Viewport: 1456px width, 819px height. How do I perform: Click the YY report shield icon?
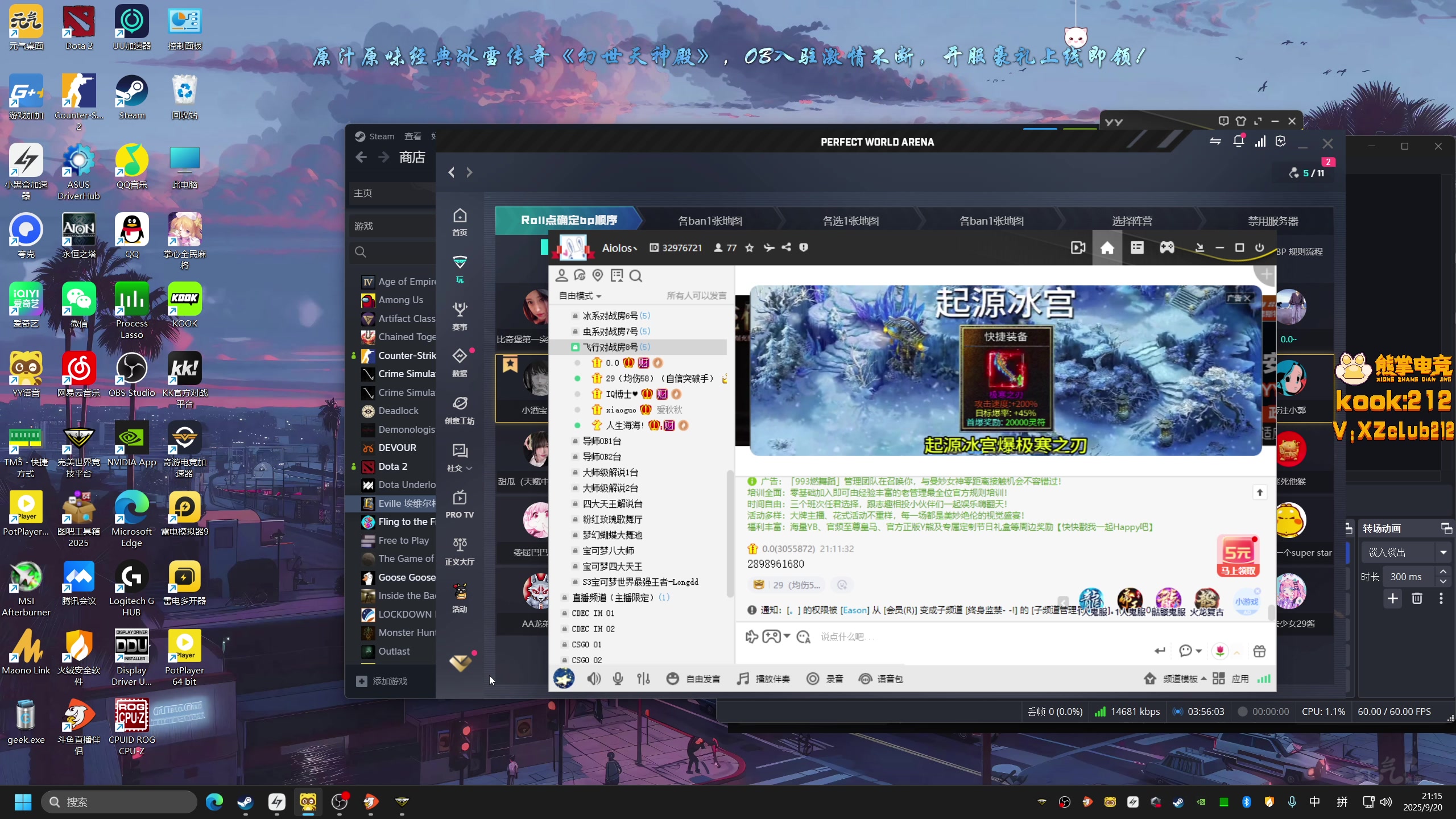[803, 247]
